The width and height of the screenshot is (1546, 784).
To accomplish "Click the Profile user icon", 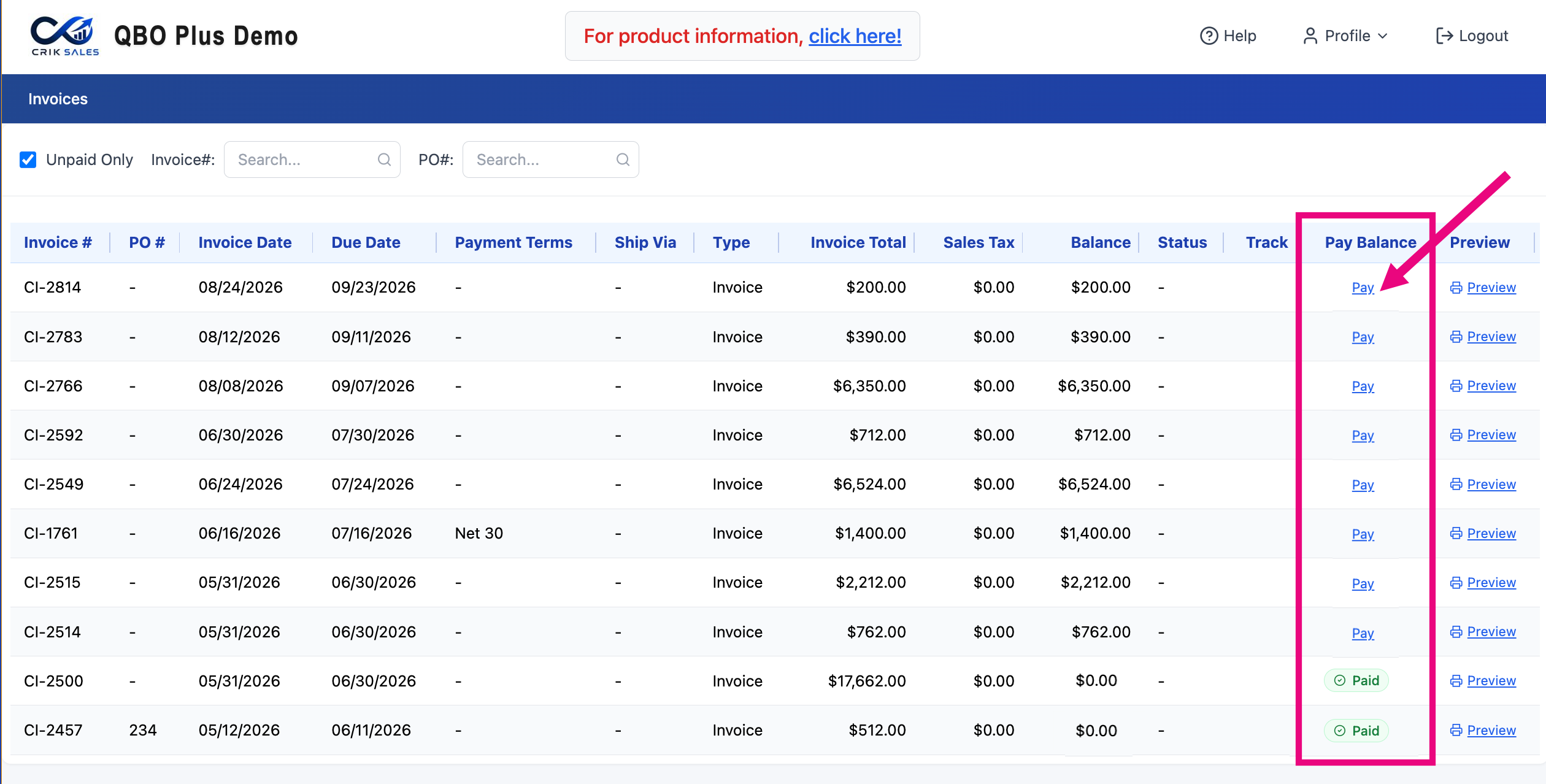I will click(x=1310, y=36).
